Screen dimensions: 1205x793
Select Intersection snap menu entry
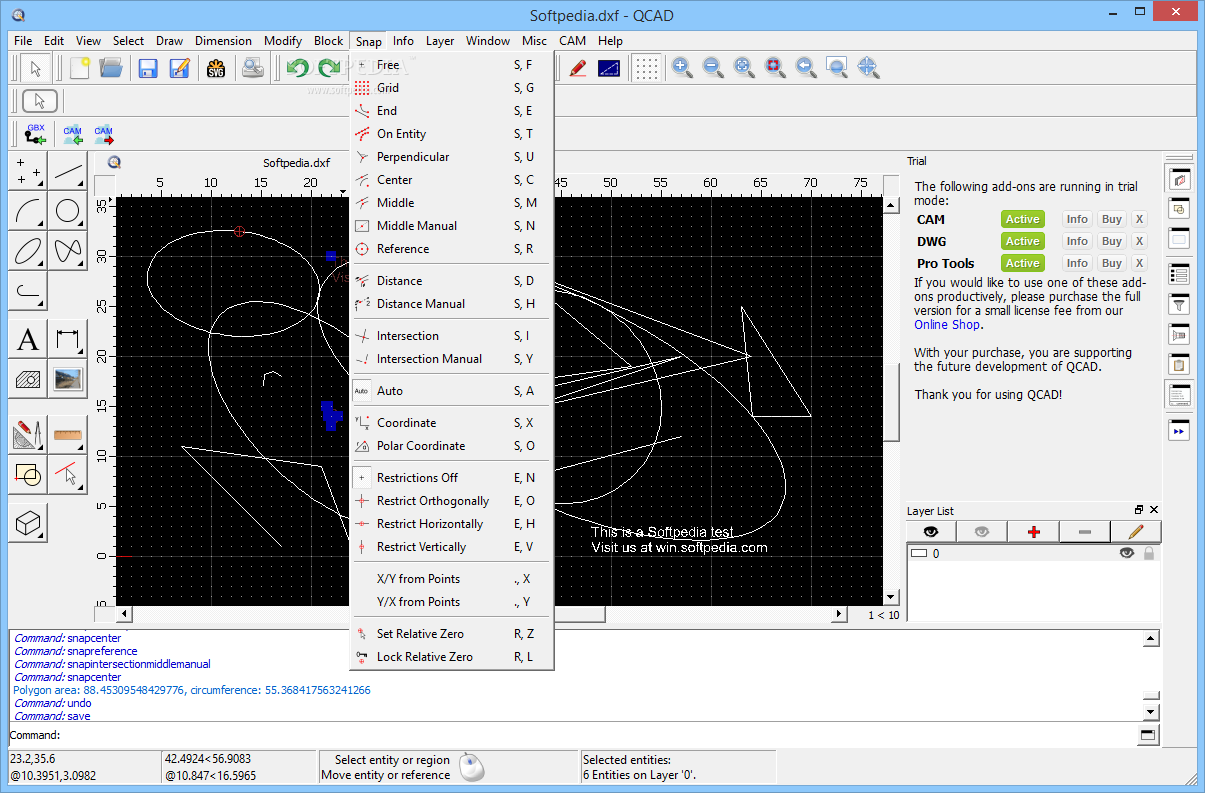point(453,336)
